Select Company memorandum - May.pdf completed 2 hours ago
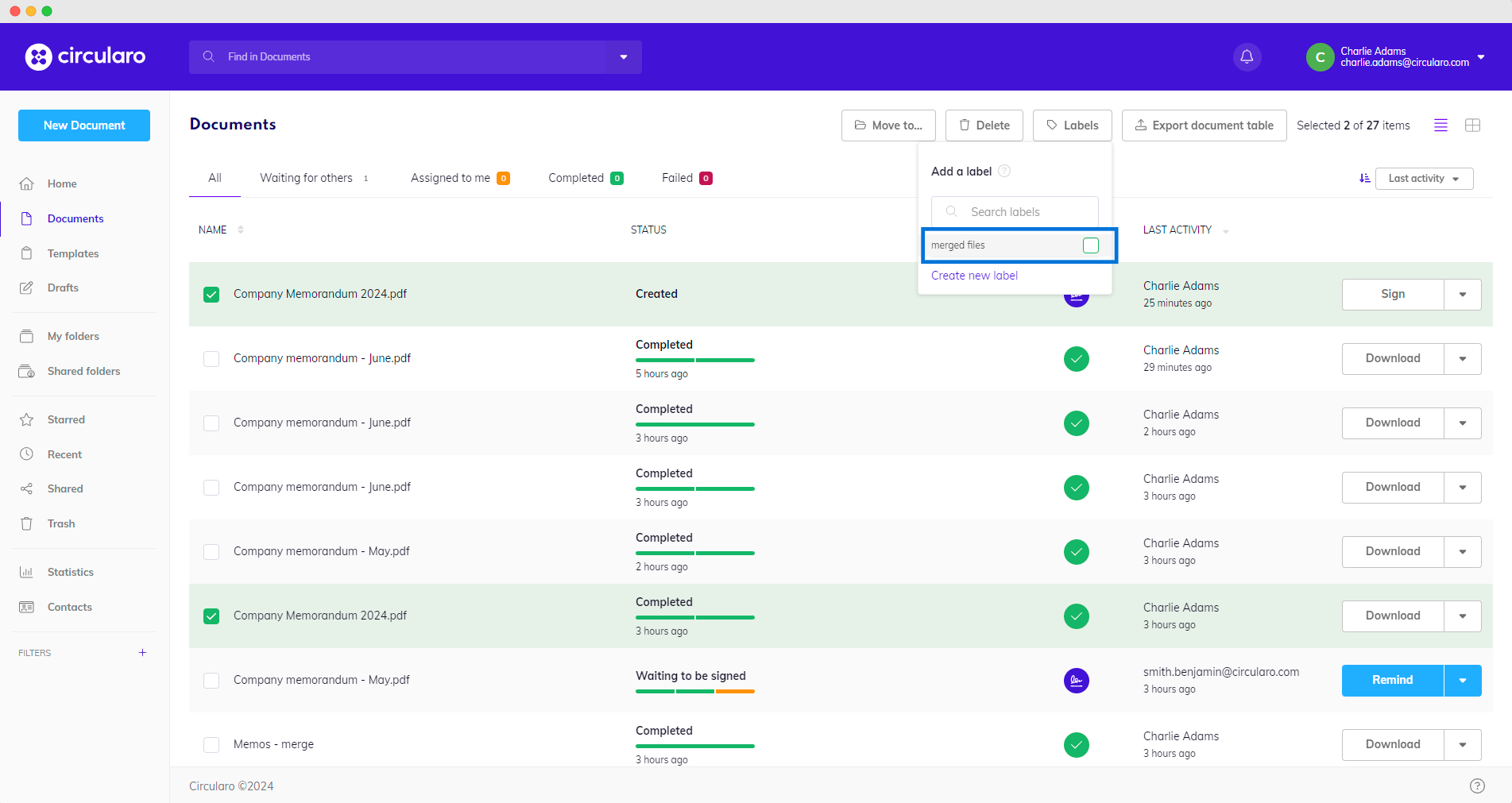1512x803 pixels. 211,552
